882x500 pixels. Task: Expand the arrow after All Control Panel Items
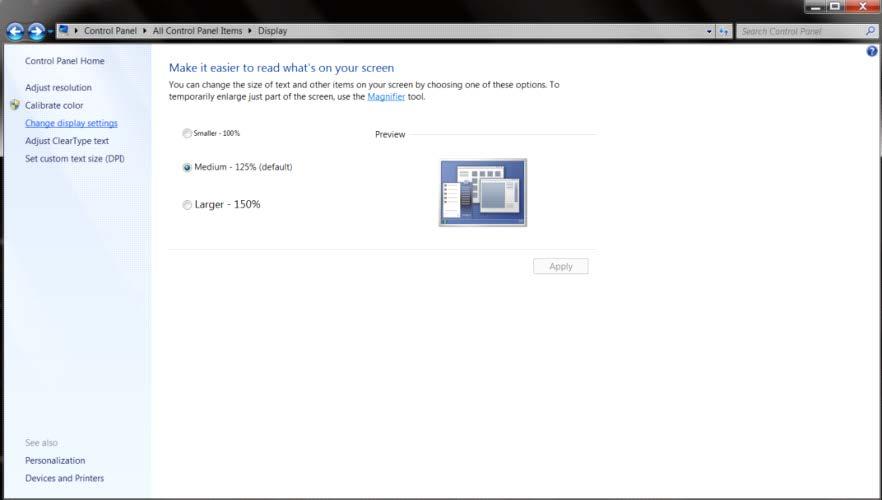click(x=250, y=30)
